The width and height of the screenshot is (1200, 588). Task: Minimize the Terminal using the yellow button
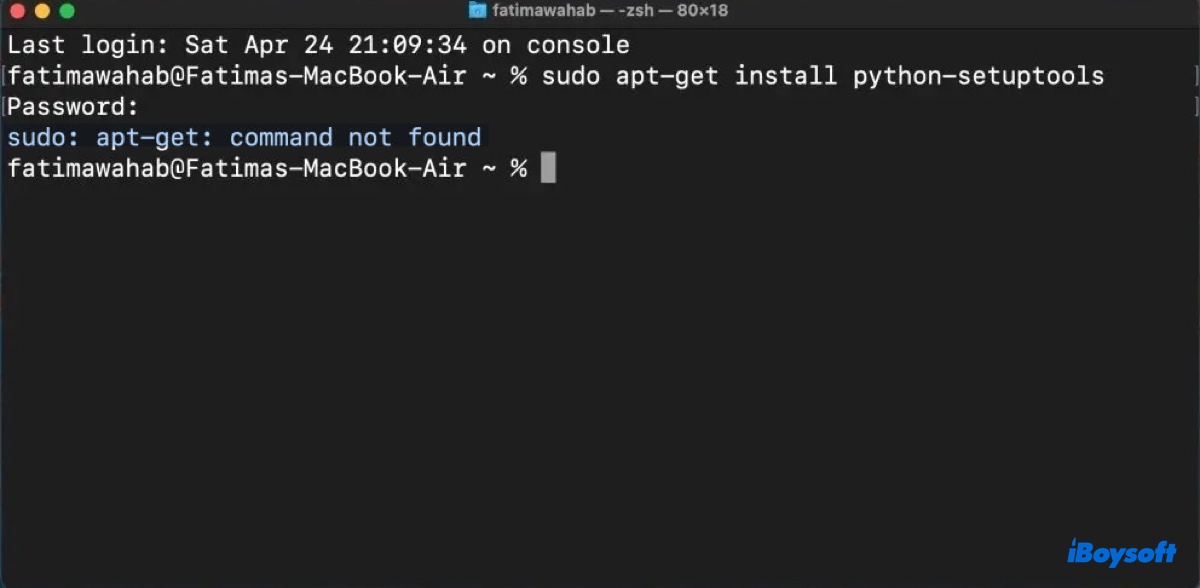(x=42, y=11)
